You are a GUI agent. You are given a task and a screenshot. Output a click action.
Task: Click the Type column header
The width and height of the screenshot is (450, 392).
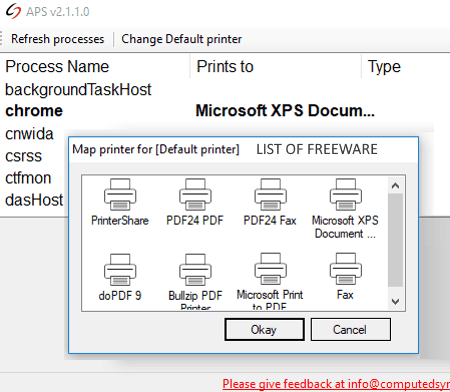coord(384,66)
